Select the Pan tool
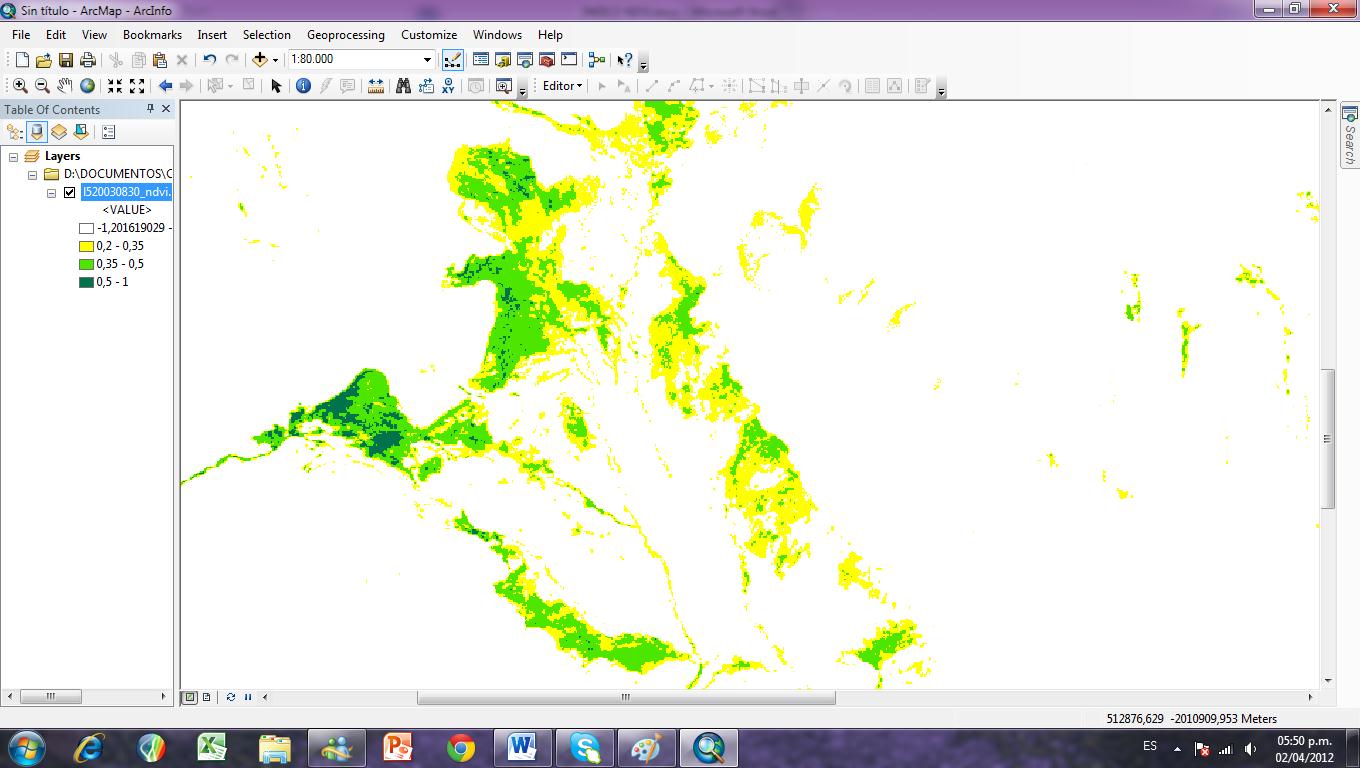 65,86
